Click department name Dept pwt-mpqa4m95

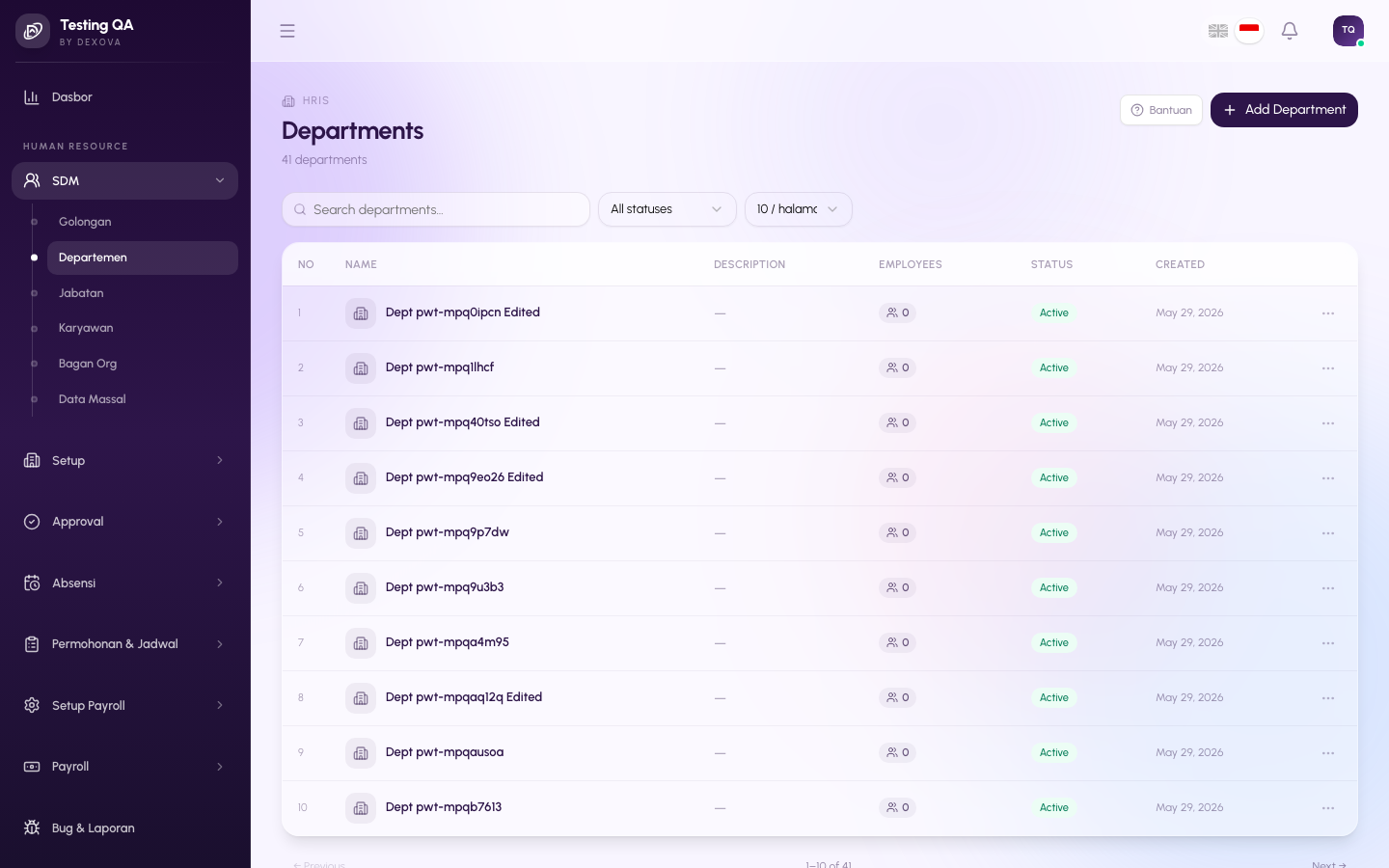tap(448, 642)
